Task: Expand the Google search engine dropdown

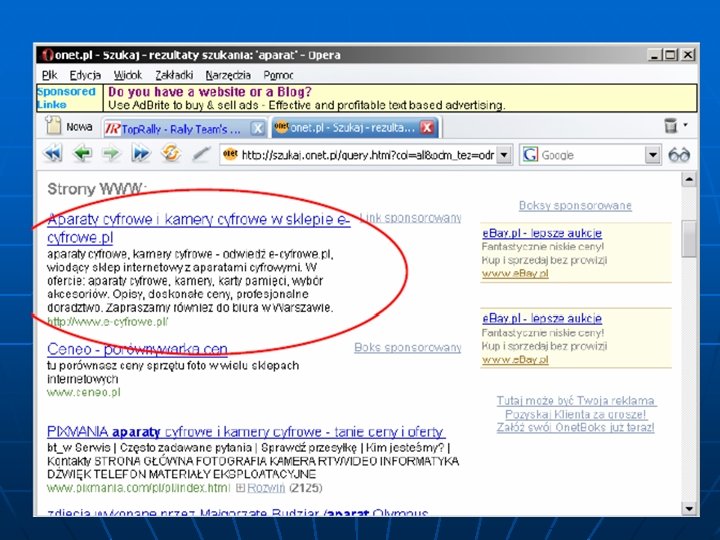Action: tap(652, 155)
